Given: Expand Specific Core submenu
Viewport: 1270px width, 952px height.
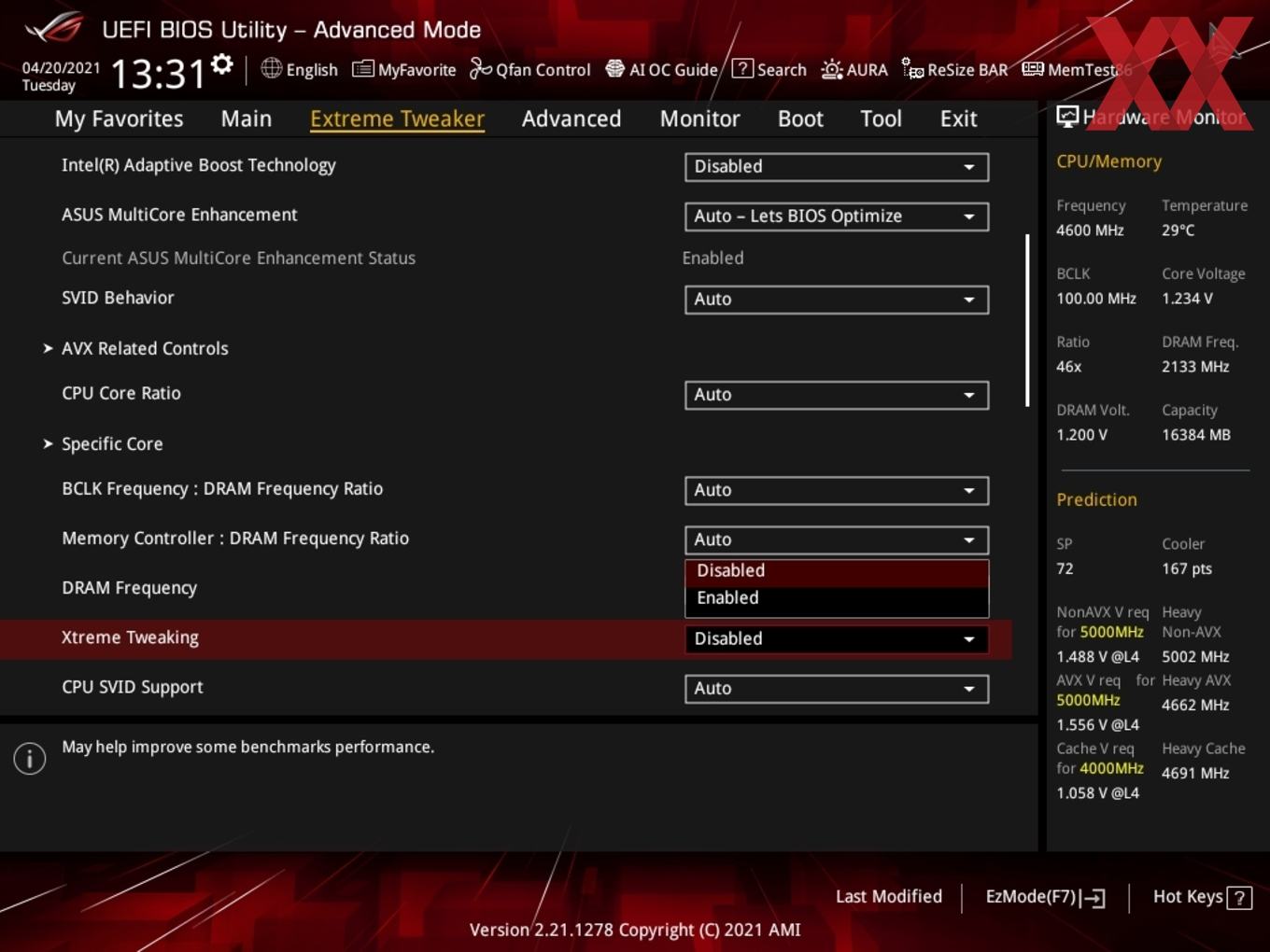Looking at the screenshot, I should 112,444.
